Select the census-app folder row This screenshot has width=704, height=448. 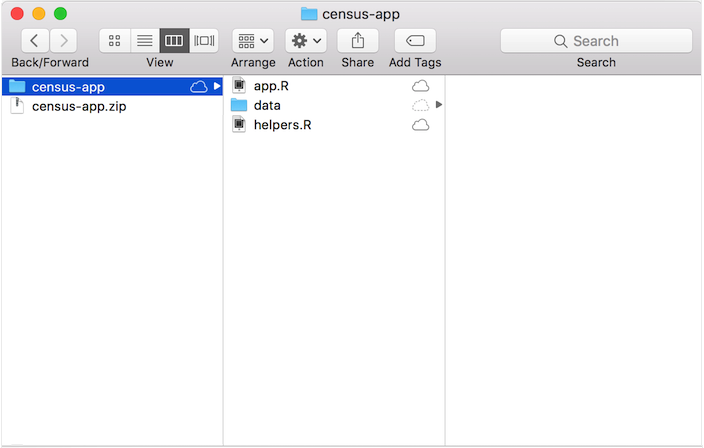(112, 86)
